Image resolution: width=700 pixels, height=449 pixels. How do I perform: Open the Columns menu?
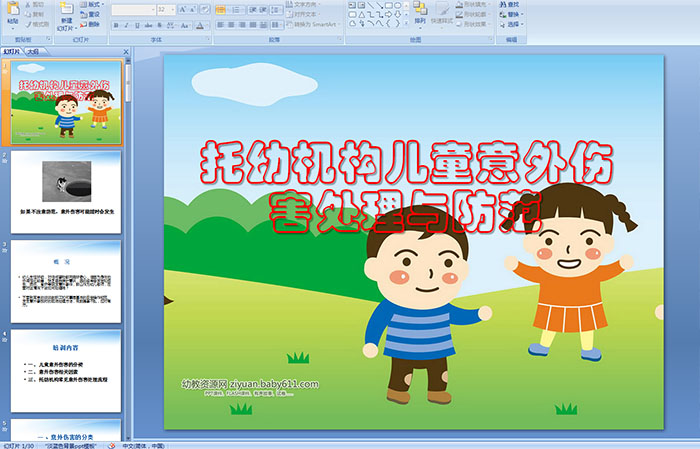pyautogui.click(x=277, y=25)
